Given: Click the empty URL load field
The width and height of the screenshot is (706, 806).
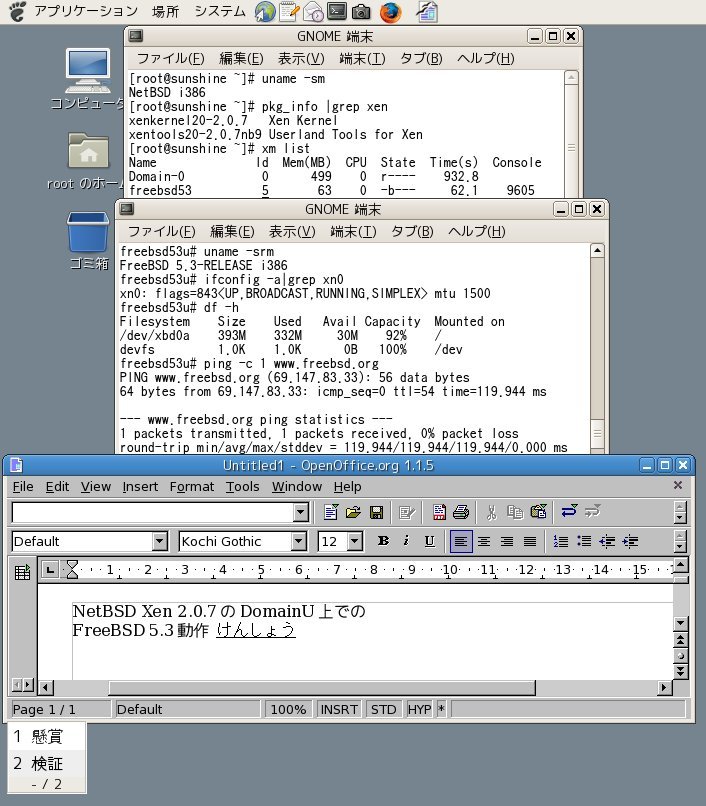Looking at the screenshot, I should click(x=153, y=512).
